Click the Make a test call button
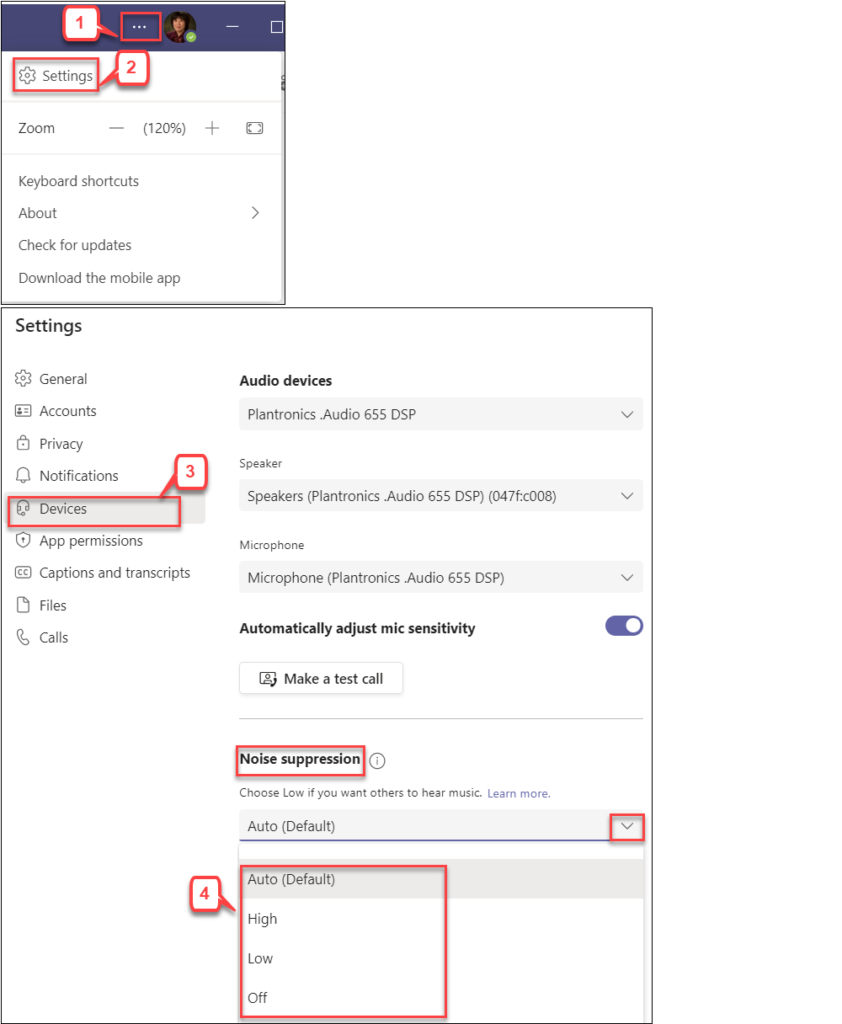This screenshot has width=842, height=1024. 320,678
